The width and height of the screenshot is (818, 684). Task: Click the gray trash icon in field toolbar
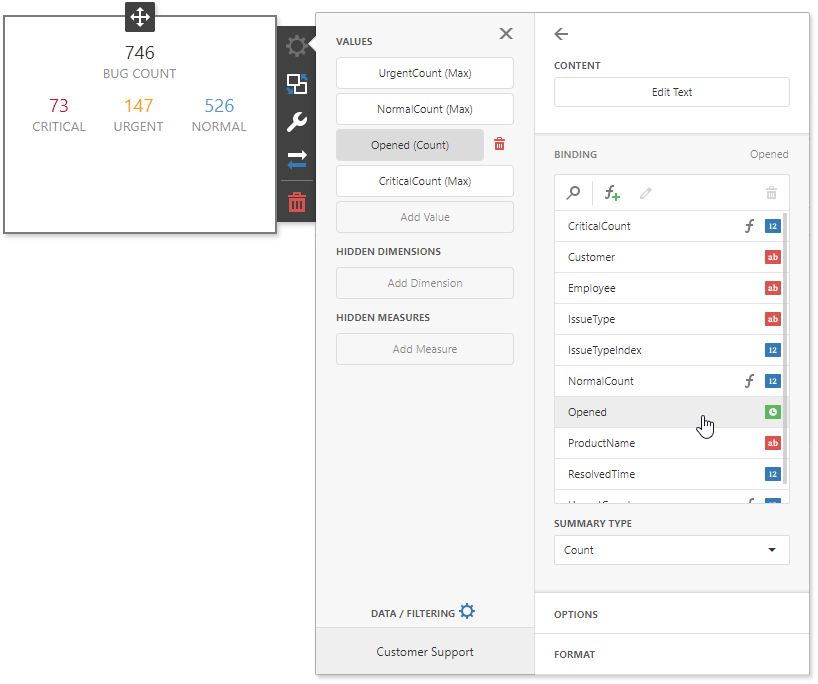771,193
